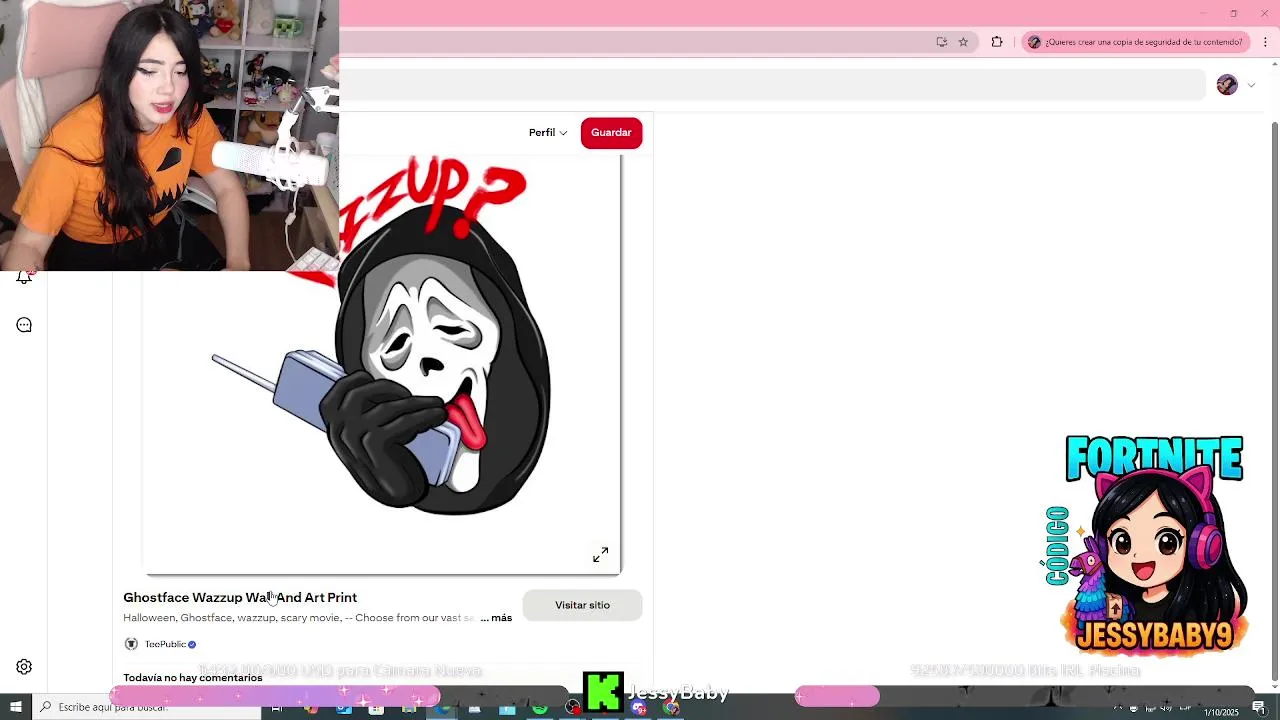Click the TeePublic avatar icon

pyautogui.click(x=131, y=644)
